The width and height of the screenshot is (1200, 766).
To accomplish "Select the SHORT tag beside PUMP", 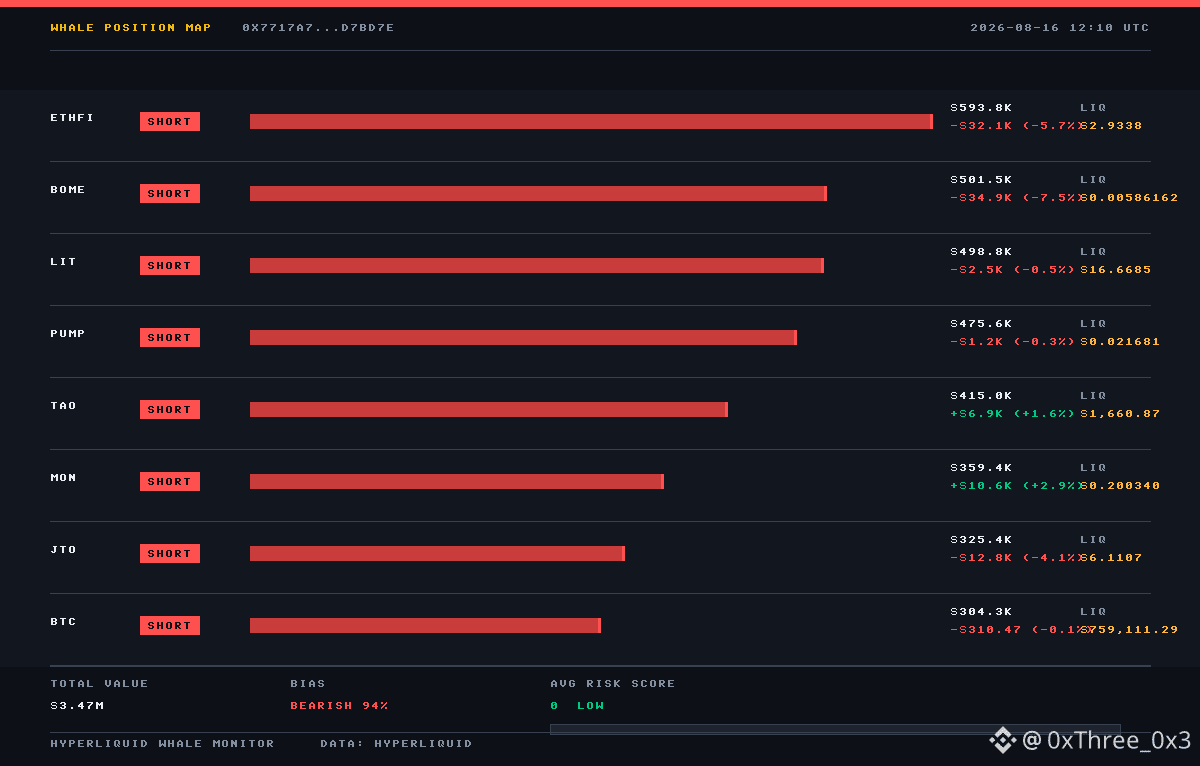I will [x=170, y=337].
